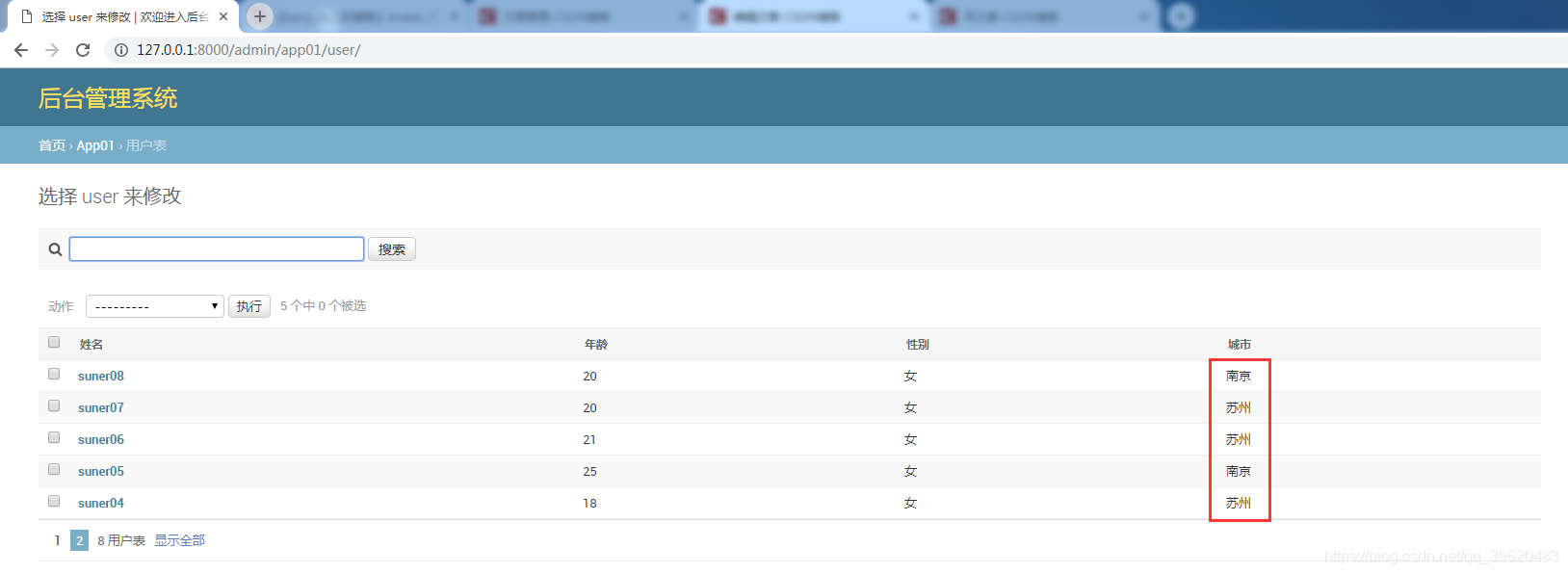
Task: Click the site info icon in address bar
Action: 121,50
